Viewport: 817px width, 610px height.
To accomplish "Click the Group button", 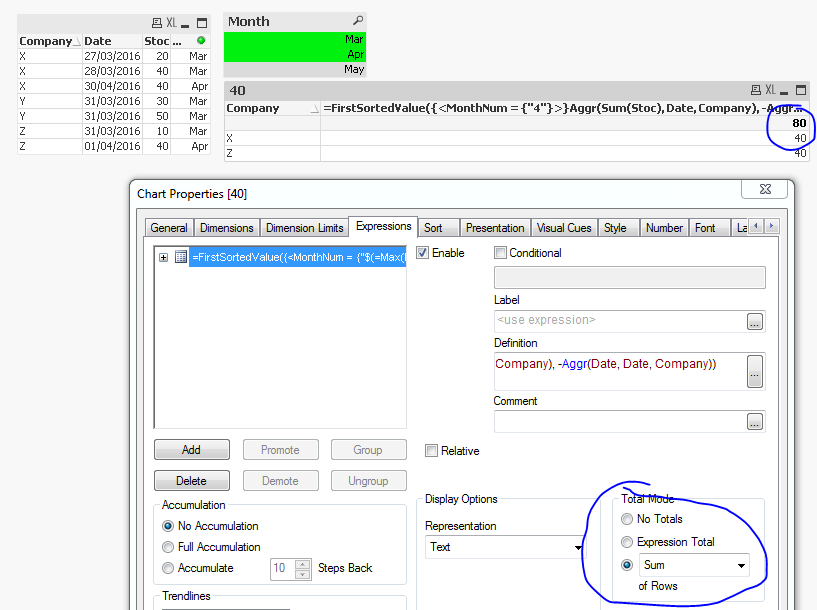I will tap(368, 450).
